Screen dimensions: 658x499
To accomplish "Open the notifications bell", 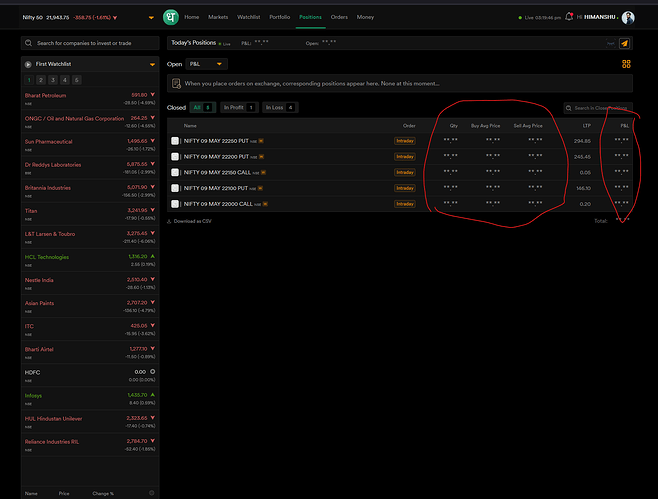I will (569, 17).
